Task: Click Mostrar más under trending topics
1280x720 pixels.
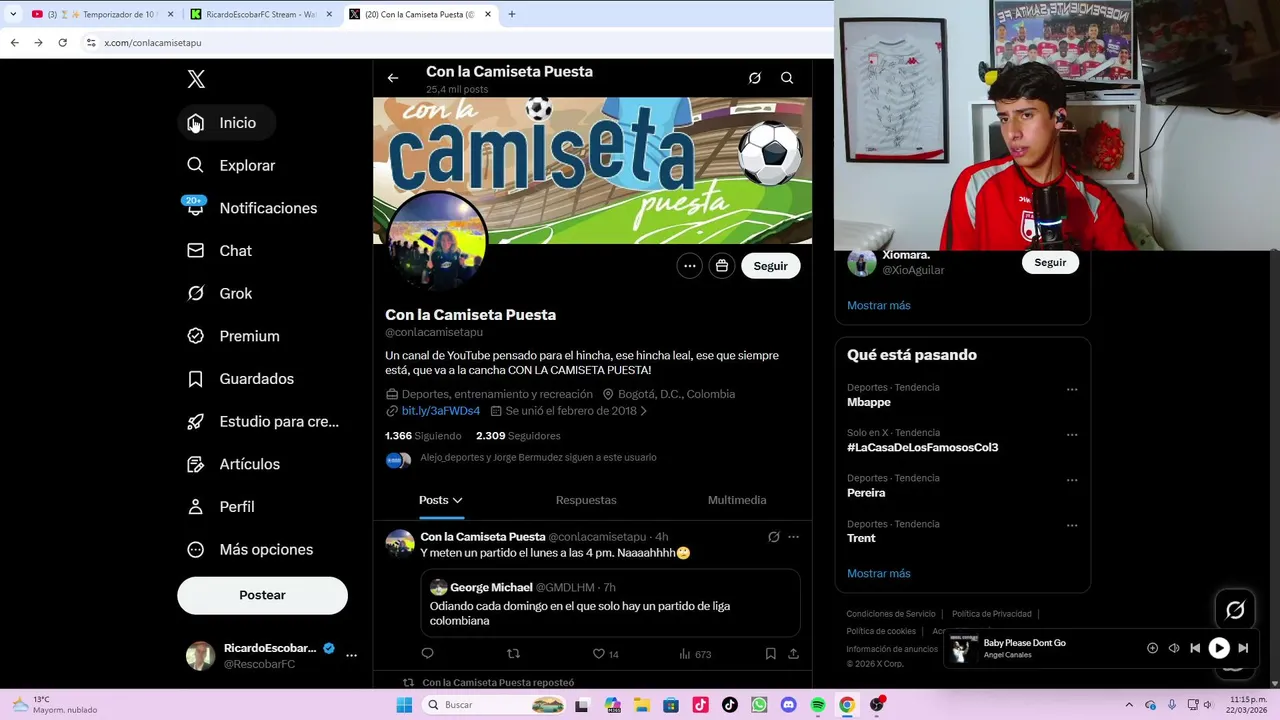Action: tap(879, 574)
